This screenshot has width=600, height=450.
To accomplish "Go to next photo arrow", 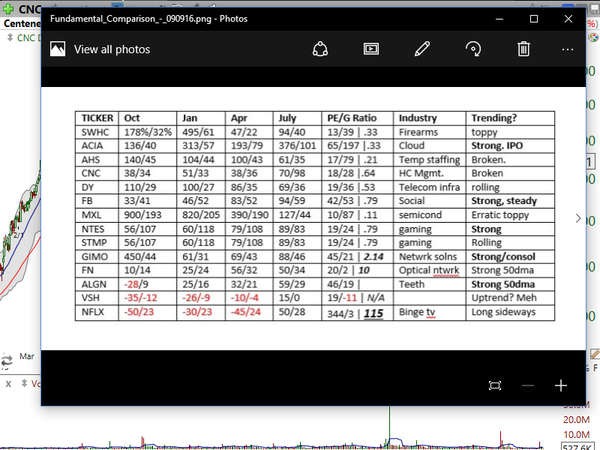I will (x=578, y=218).
